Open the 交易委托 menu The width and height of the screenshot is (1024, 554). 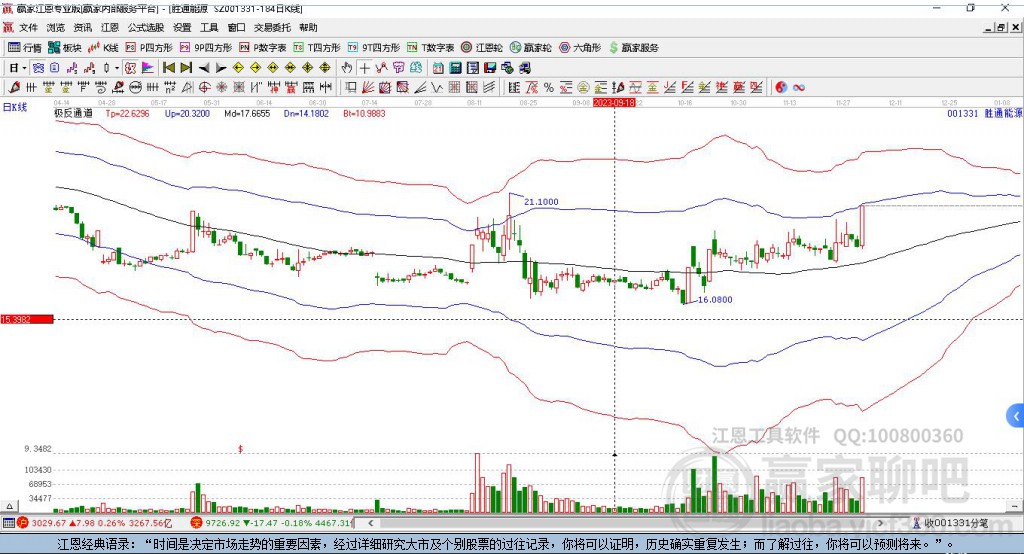[272, 27]
